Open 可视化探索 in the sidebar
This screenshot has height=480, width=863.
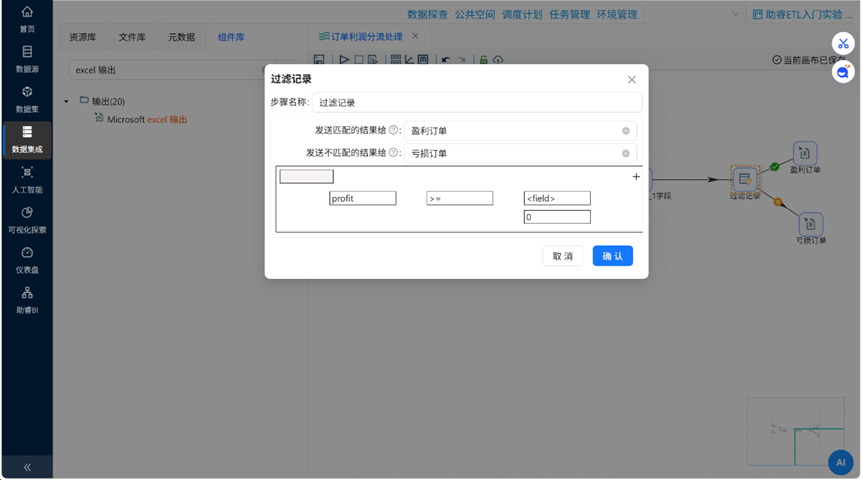(x=27, y=220)
